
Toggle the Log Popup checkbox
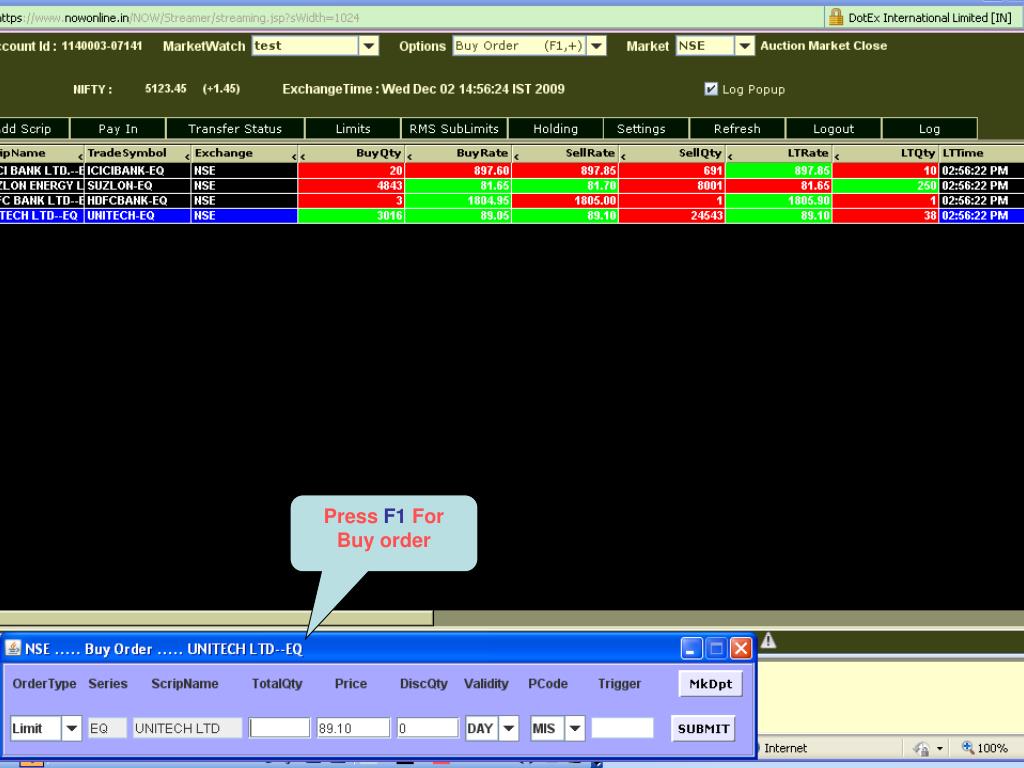tap(711, 89)
